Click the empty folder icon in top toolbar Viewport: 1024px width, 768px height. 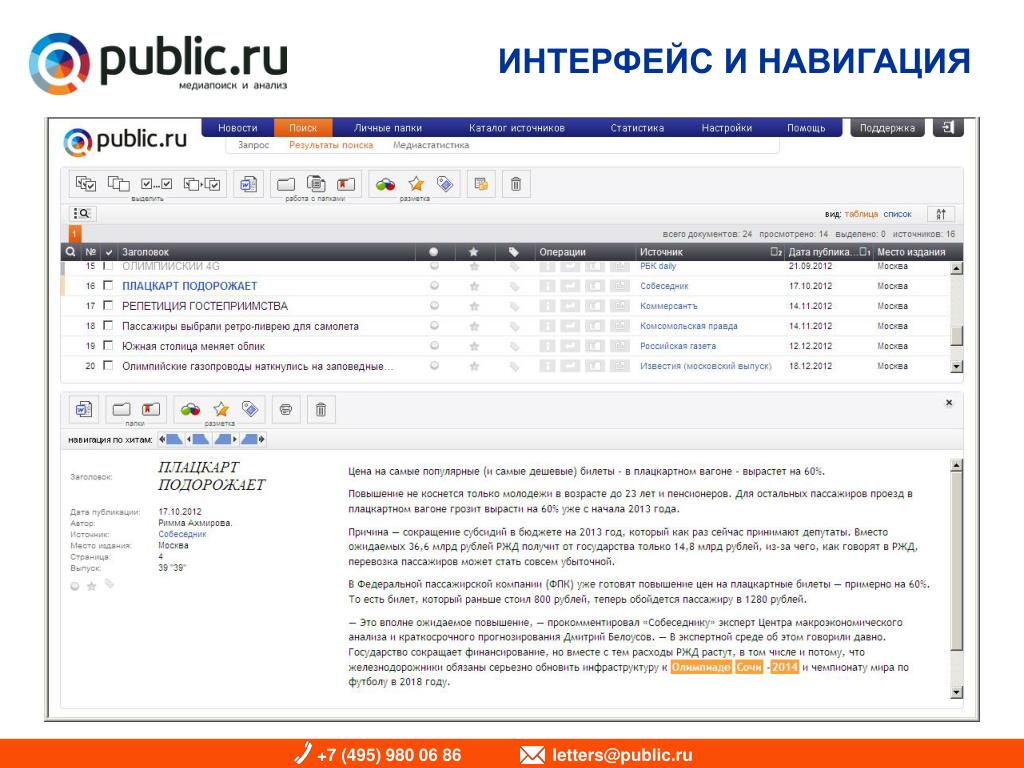[x=286, y=184]
